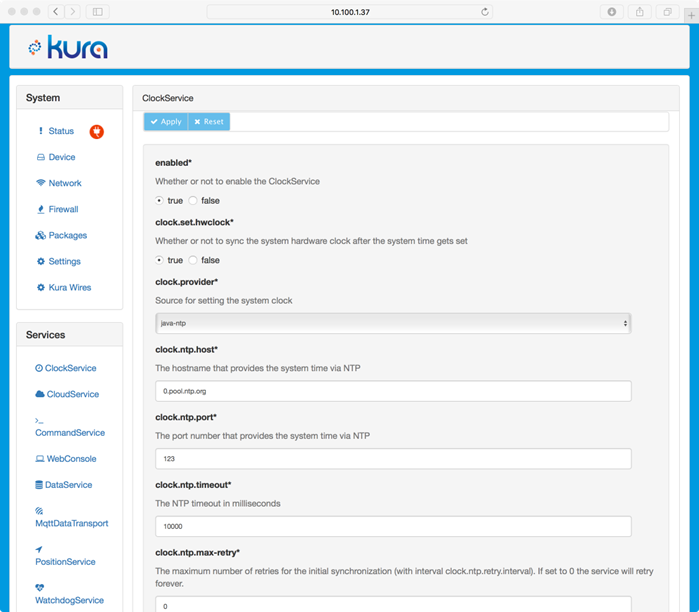Screen dimensions: 699x612
Task: Click the DataService database icon
Action: click(x=39, y=485)
